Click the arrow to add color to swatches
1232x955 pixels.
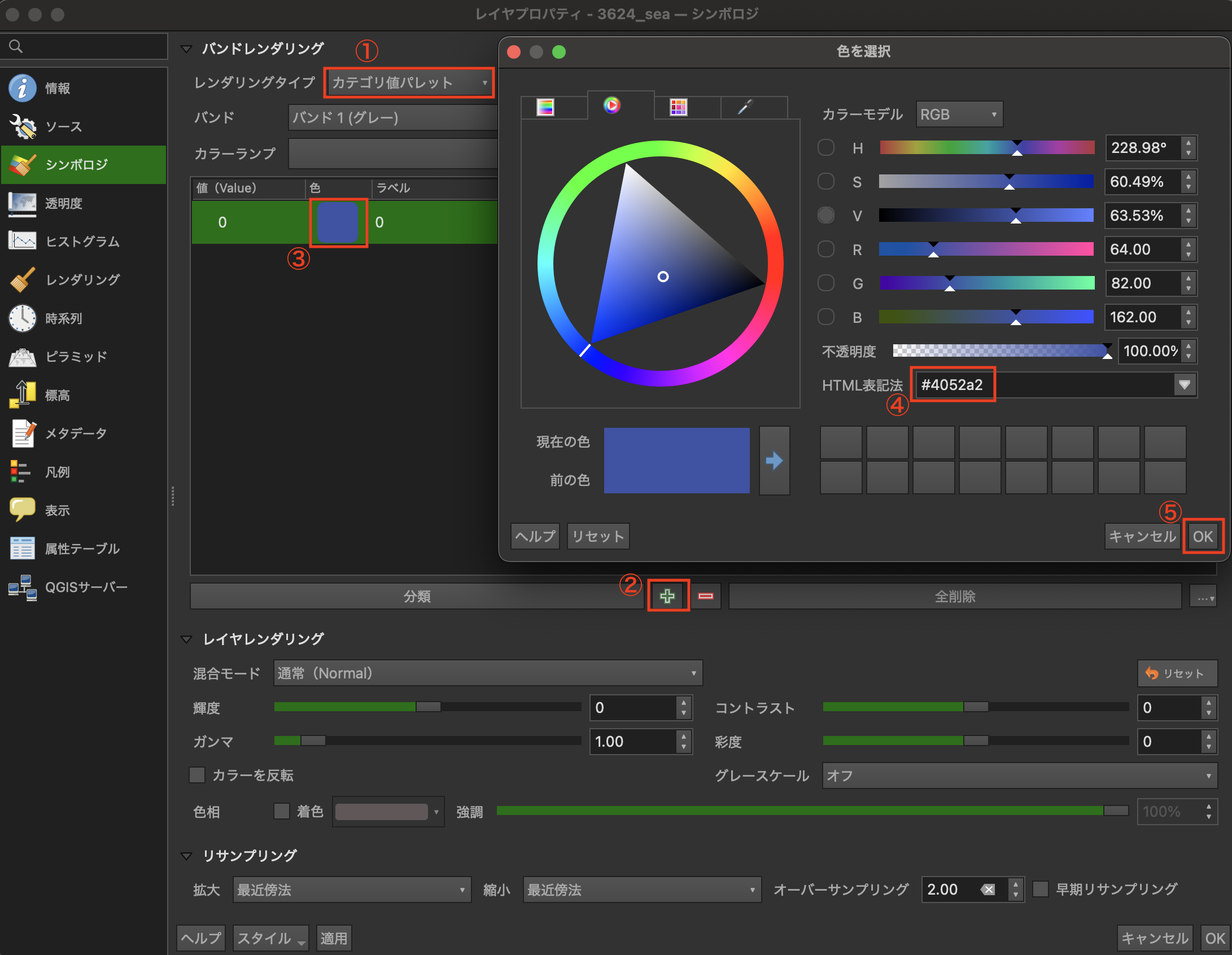point(774,461)
